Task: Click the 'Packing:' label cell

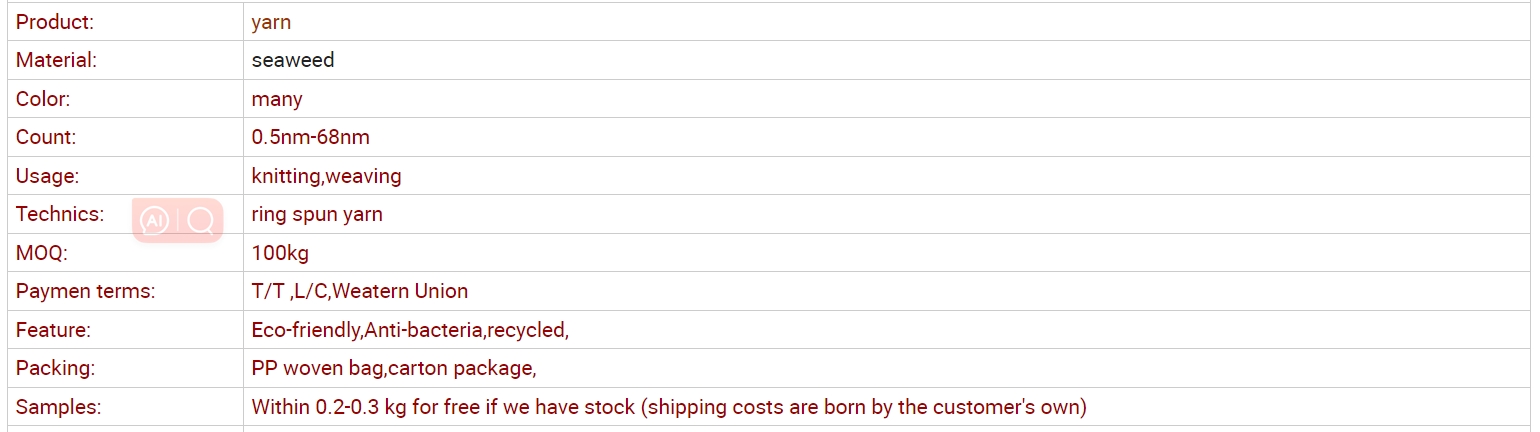Action: tap(125, 368)
